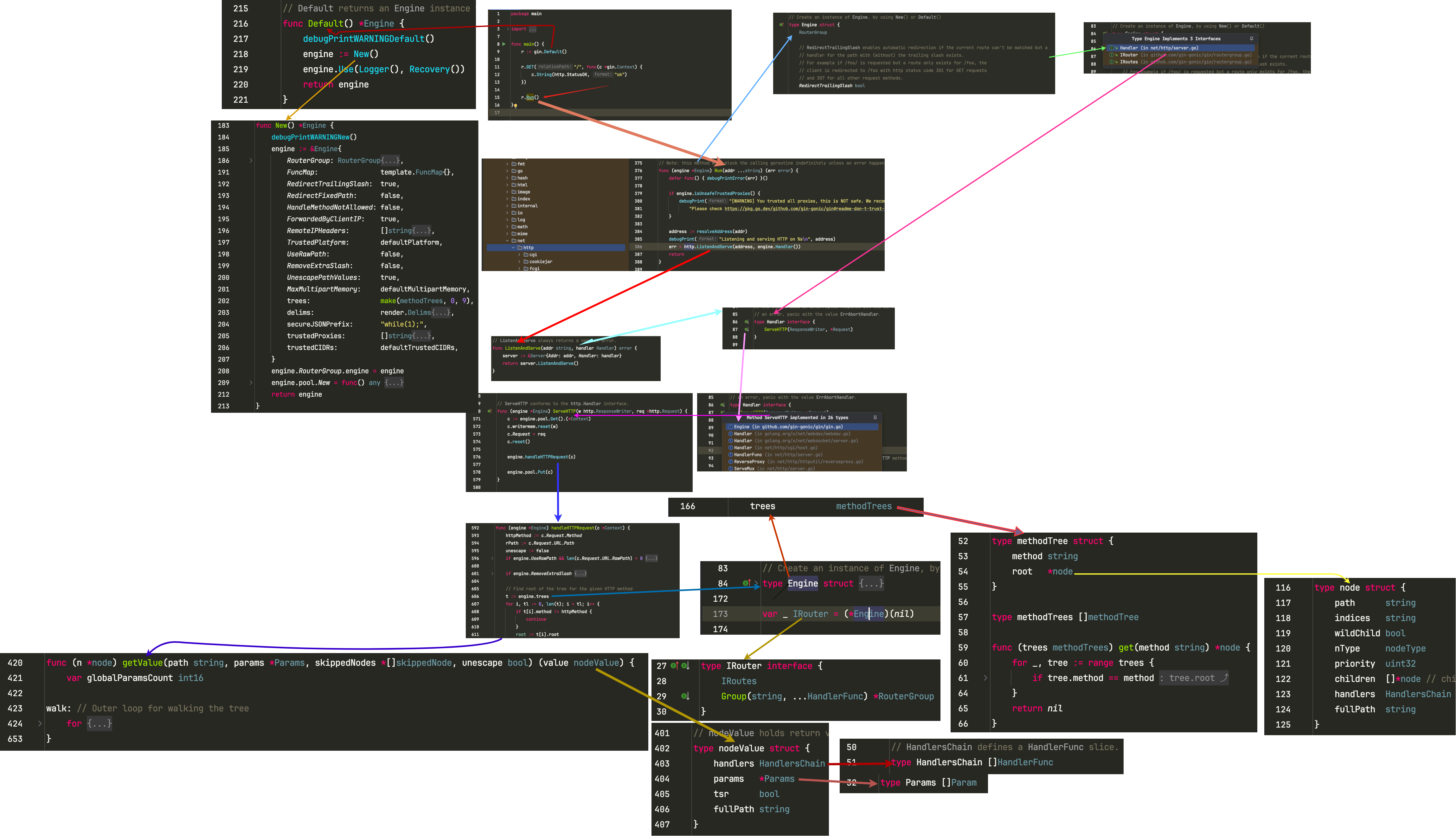Viewport: 1456px width, 836px height.
Task: Pin the 'Method ServeHTTP implemented' popup
Action: click(x=875, y=418)
